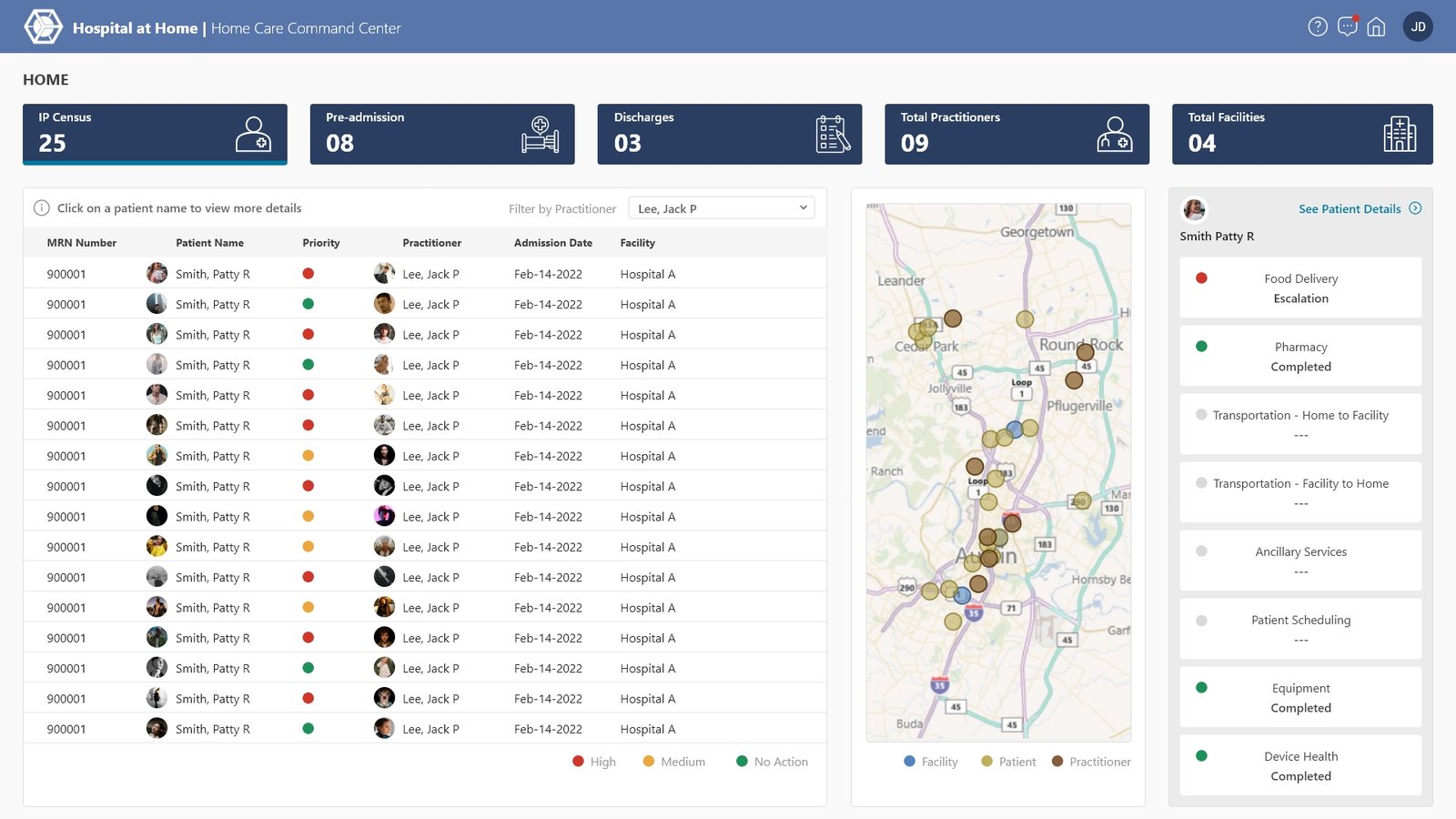
Task: Toggle the Practitioner map legend swatch
Action: [x=1057, y=762]
